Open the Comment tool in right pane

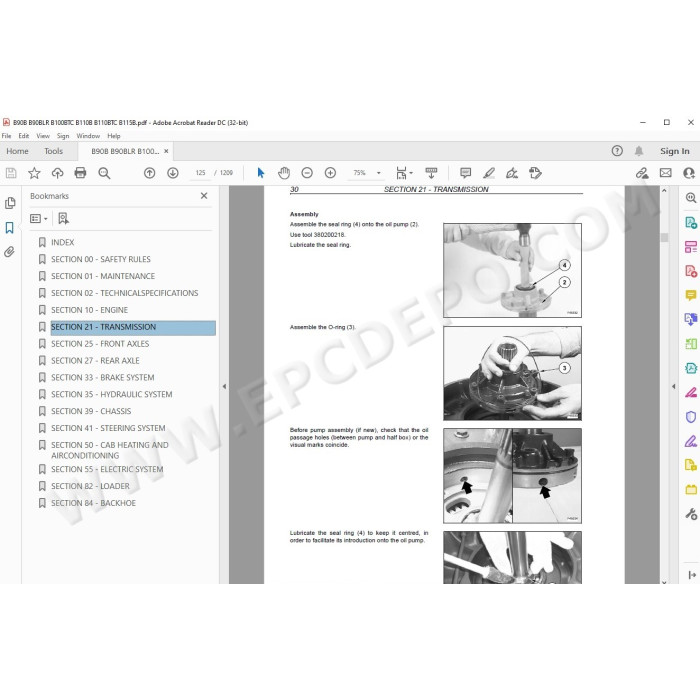(691, 295)
